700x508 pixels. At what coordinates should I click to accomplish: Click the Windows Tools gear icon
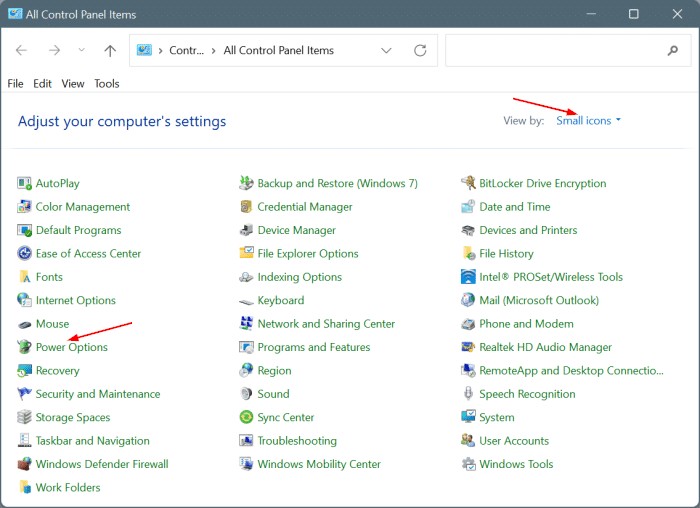tap(468, 464)
